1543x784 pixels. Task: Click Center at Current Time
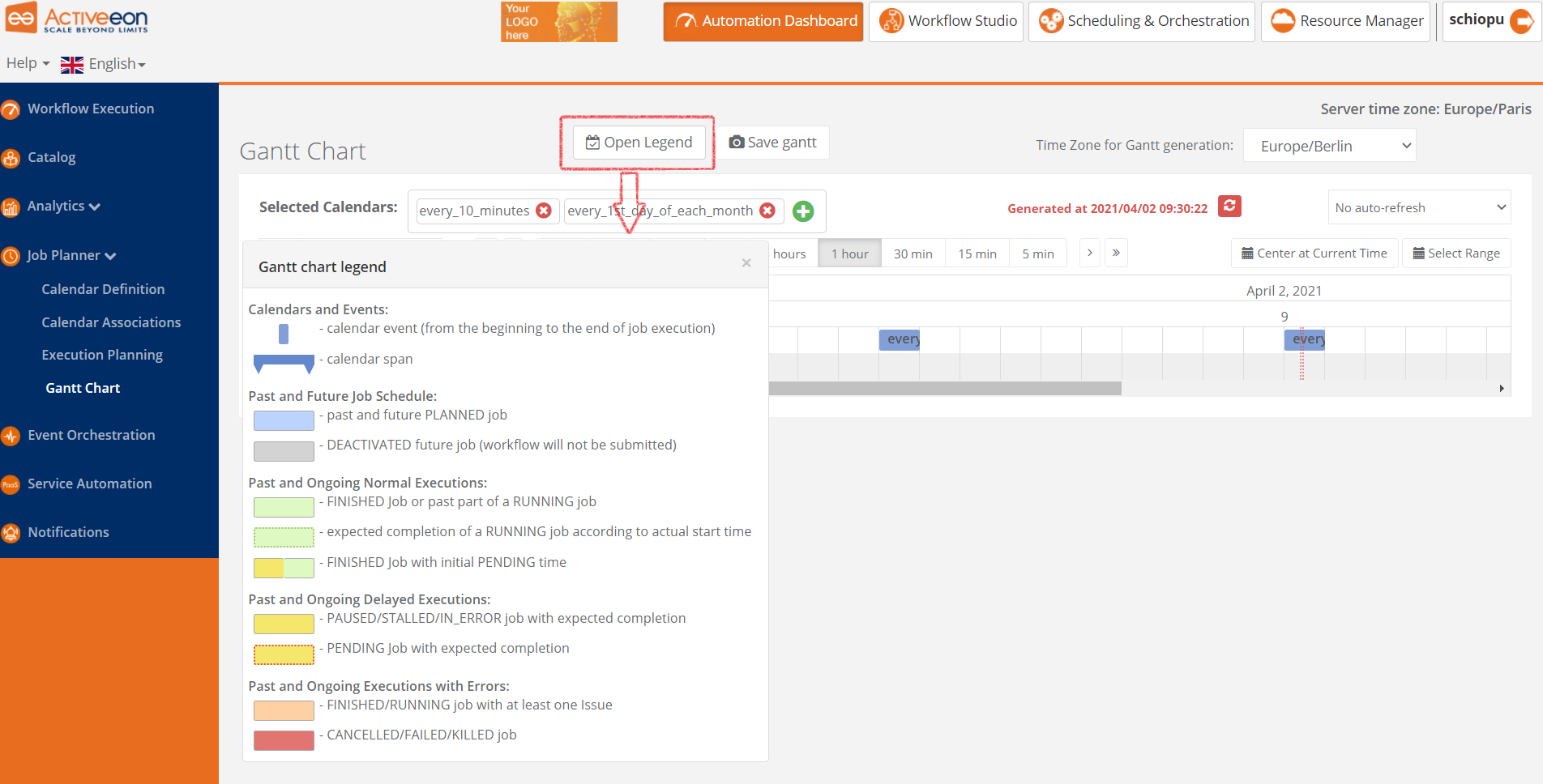1314,254
